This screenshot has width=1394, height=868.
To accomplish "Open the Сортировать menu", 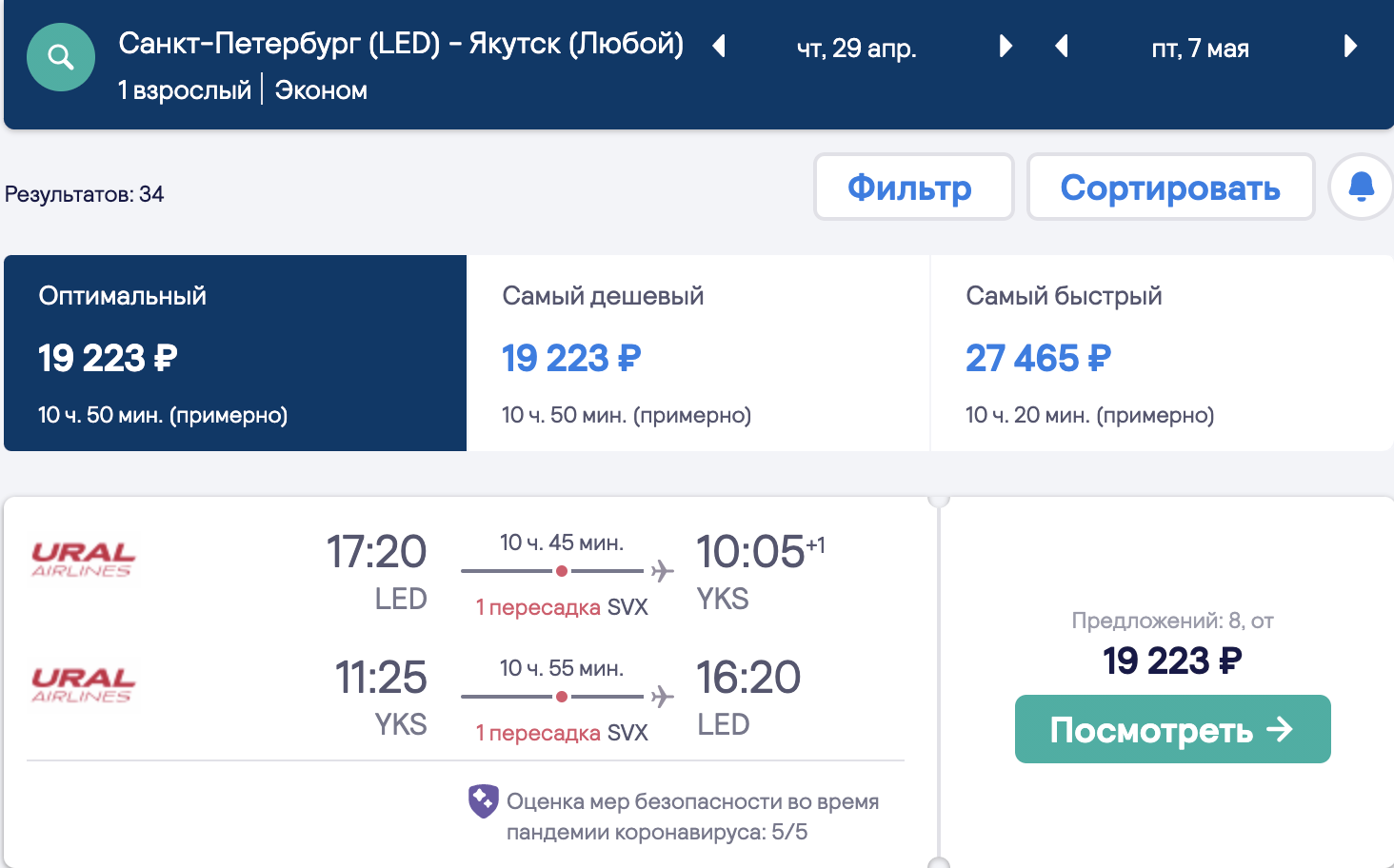I will (x=1170, y=187).
